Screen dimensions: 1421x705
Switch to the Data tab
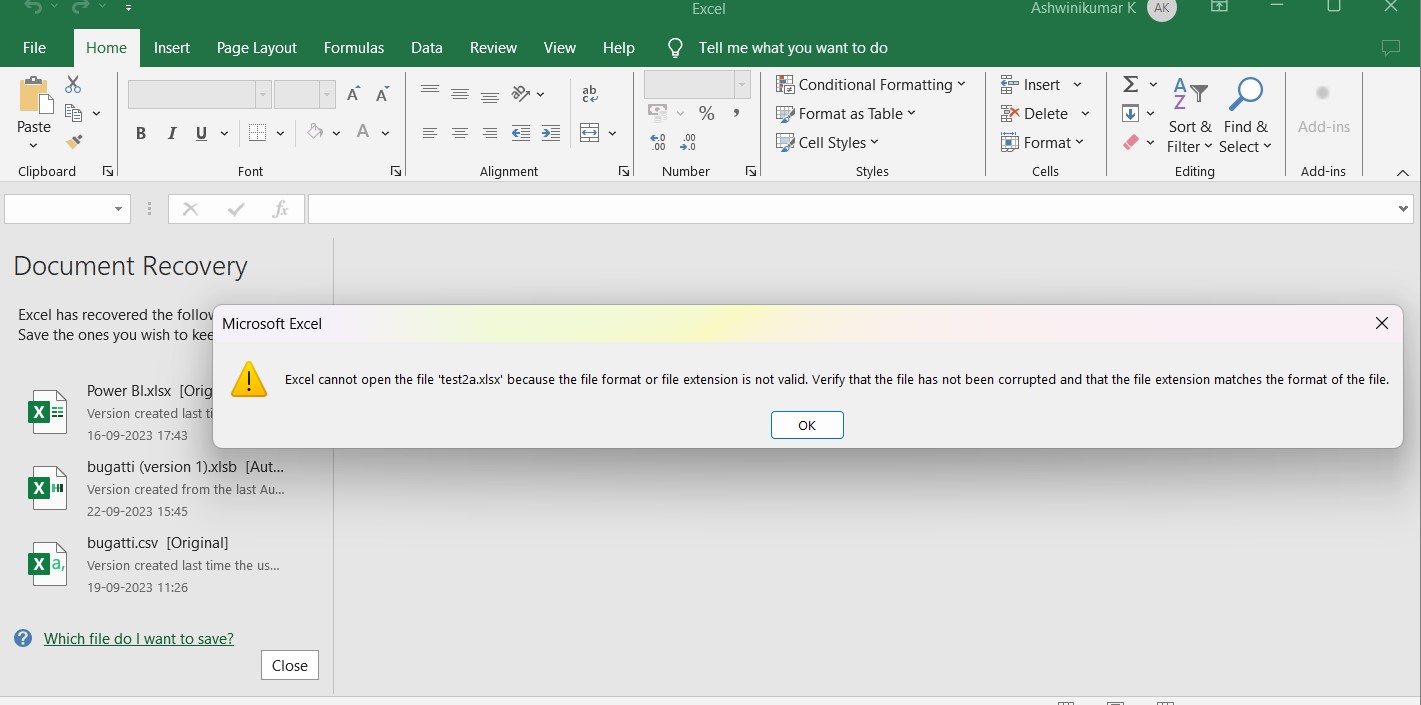pos(427,47)
